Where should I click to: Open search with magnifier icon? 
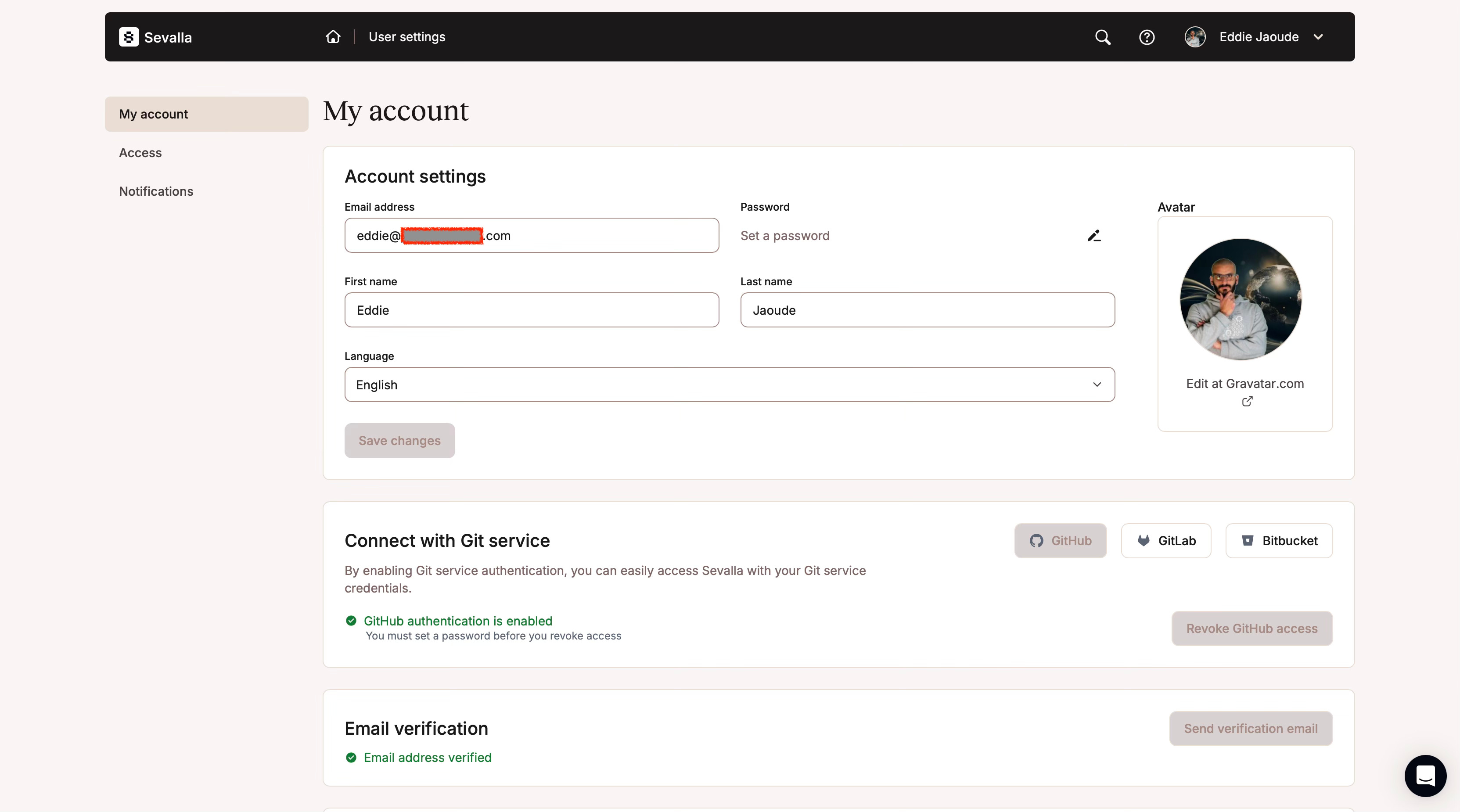1103,37
